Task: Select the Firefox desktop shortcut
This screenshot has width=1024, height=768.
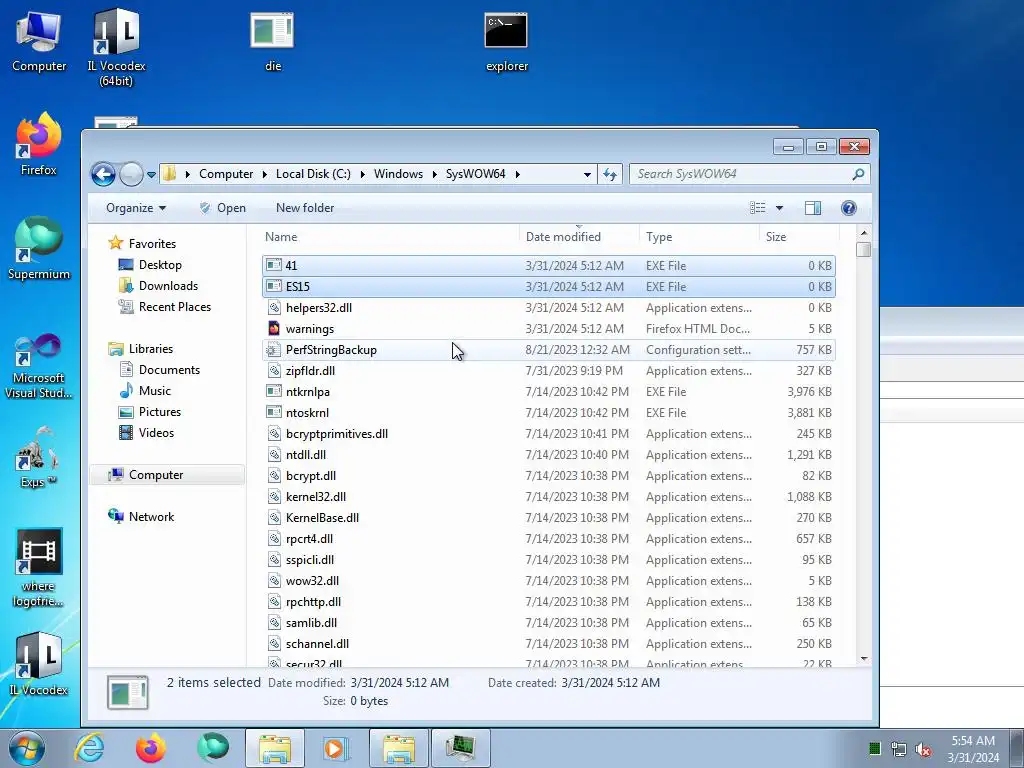Action: click(x=39, y=144)
